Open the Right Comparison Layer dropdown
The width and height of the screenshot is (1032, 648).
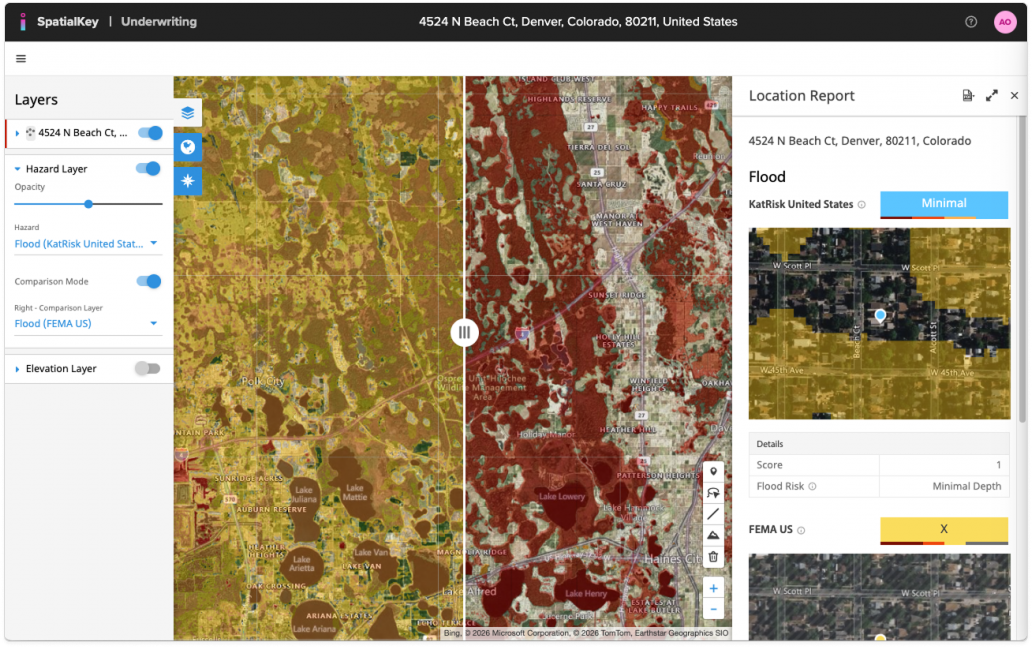(86, 323)
